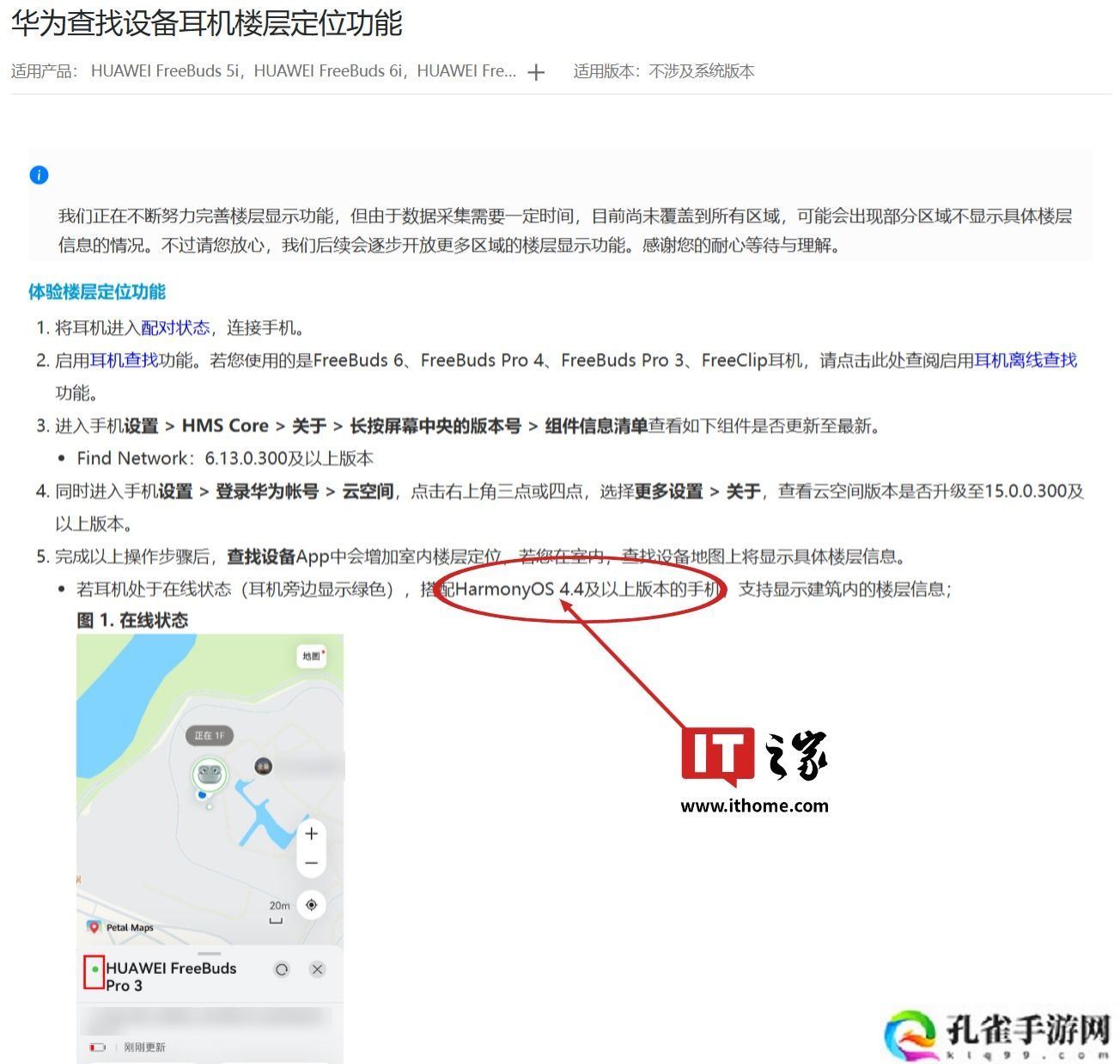Click the online map screenshot image
This screenshot has height=1064, width=1120.
click(x=210, y=848)
